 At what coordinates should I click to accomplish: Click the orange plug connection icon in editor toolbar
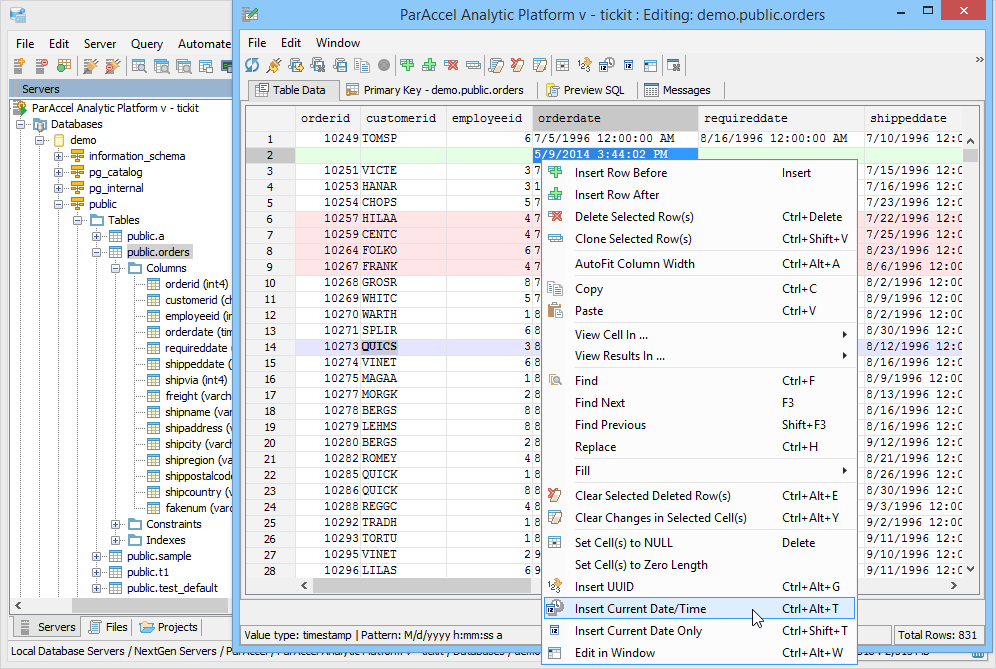coord(274,65)
